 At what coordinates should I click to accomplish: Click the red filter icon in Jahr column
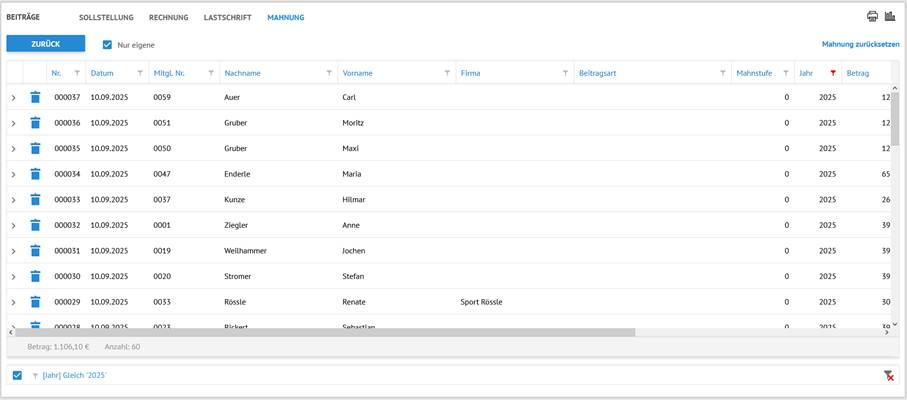pos(832,73)
